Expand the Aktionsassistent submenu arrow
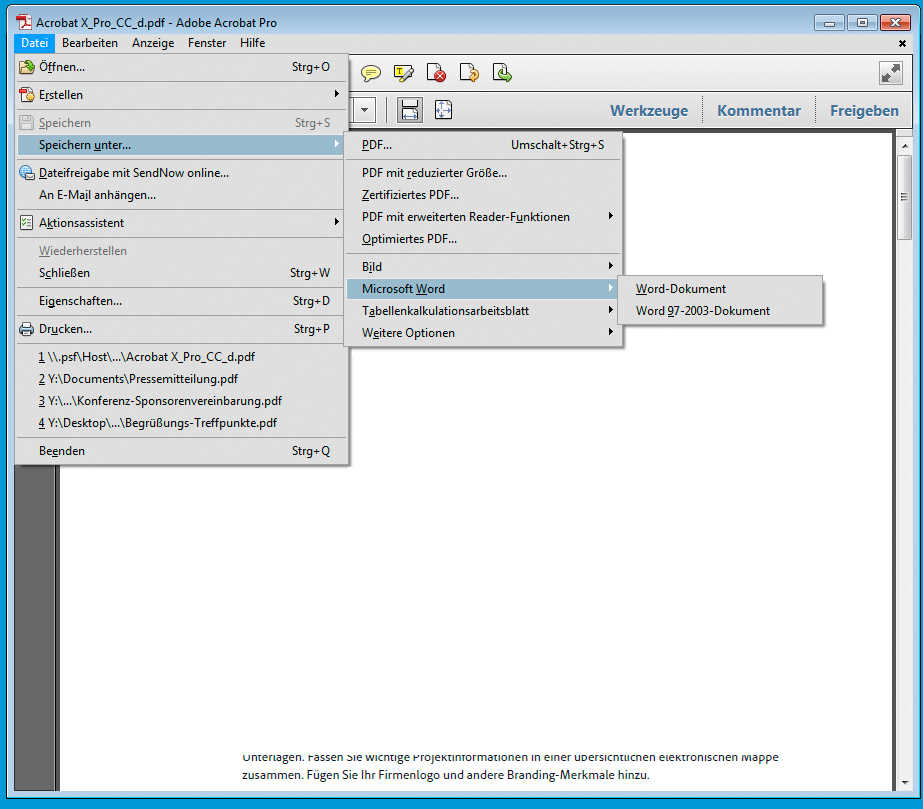The image size is (923, 809). pos(336,222)
